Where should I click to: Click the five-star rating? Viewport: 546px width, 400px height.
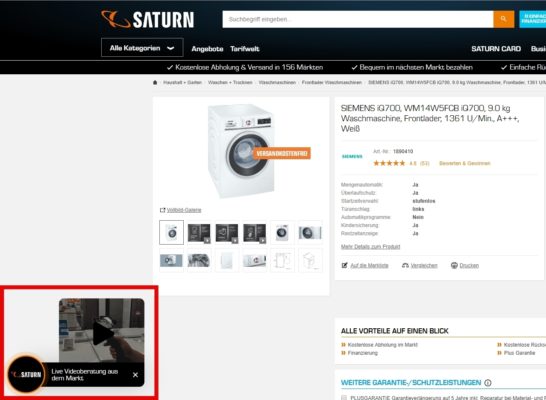(389, 163)
